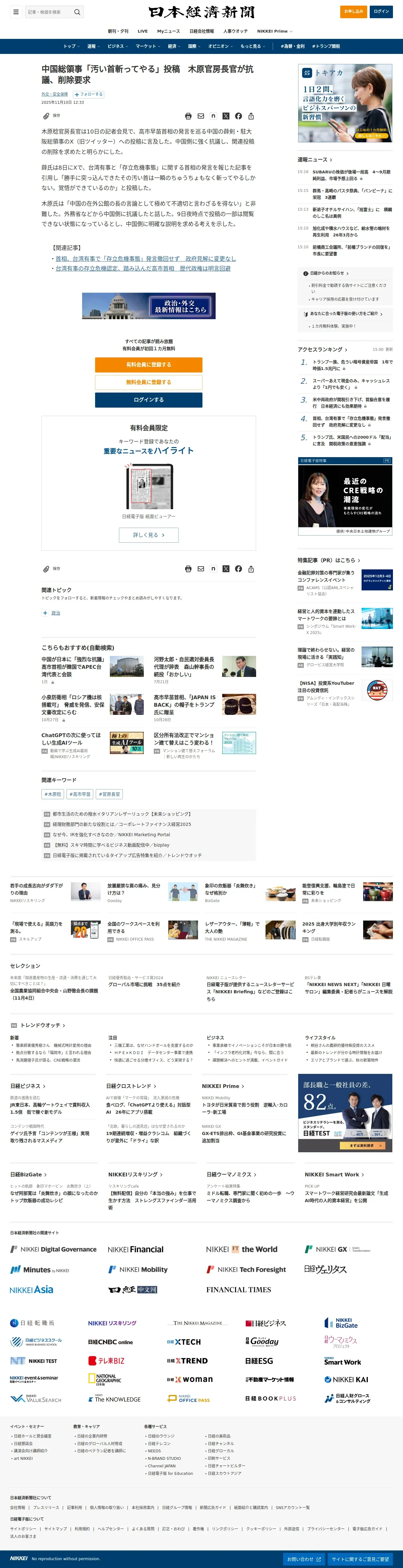Open the Myニュース header menu item
Screen dimensions: 403x1568
pos(168,31)
